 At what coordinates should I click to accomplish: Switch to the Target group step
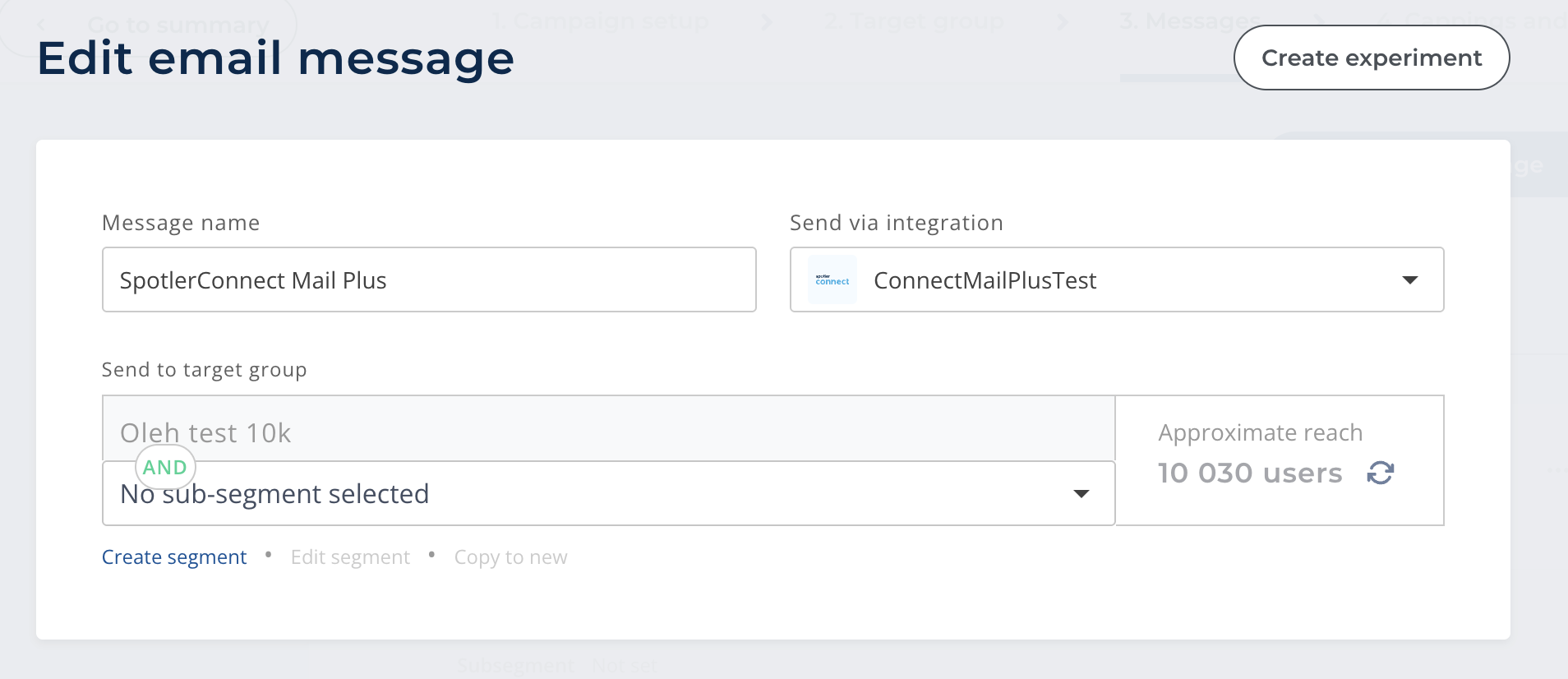point(914,21)
